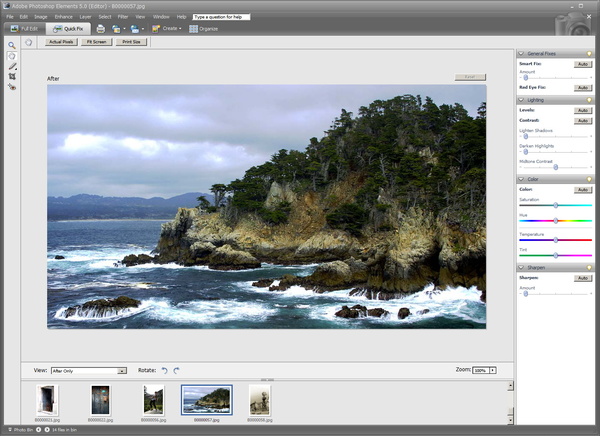Click Sharpen lightbulb tip icon
The image size is (600, 436).
[x=589, y=268]
